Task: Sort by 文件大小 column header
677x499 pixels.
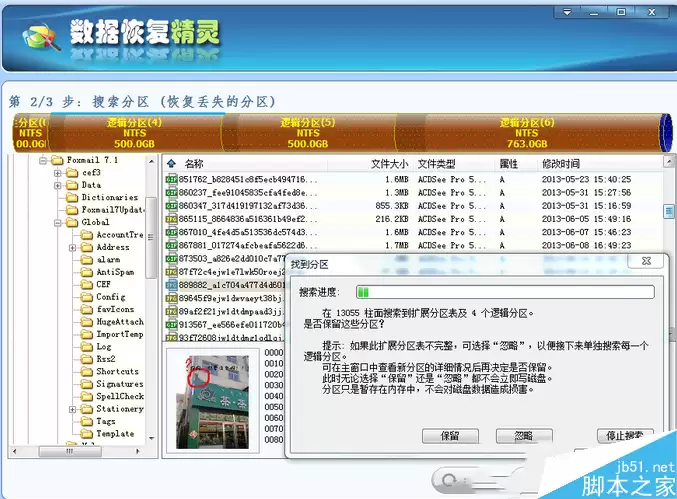Action: (x=389, y=164)
